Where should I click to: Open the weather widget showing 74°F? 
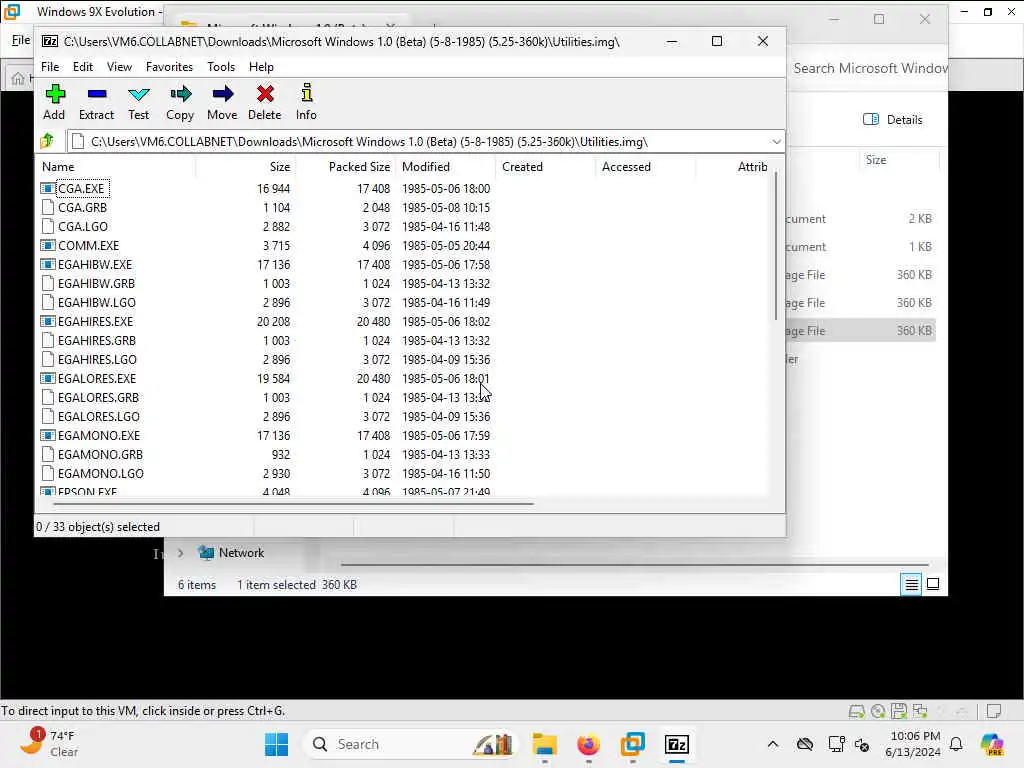tap(49, 744)
